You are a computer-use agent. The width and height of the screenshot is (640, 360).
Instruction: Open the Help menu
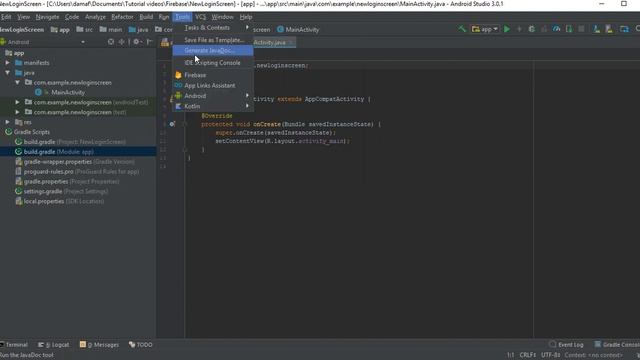tap(246, 17)
